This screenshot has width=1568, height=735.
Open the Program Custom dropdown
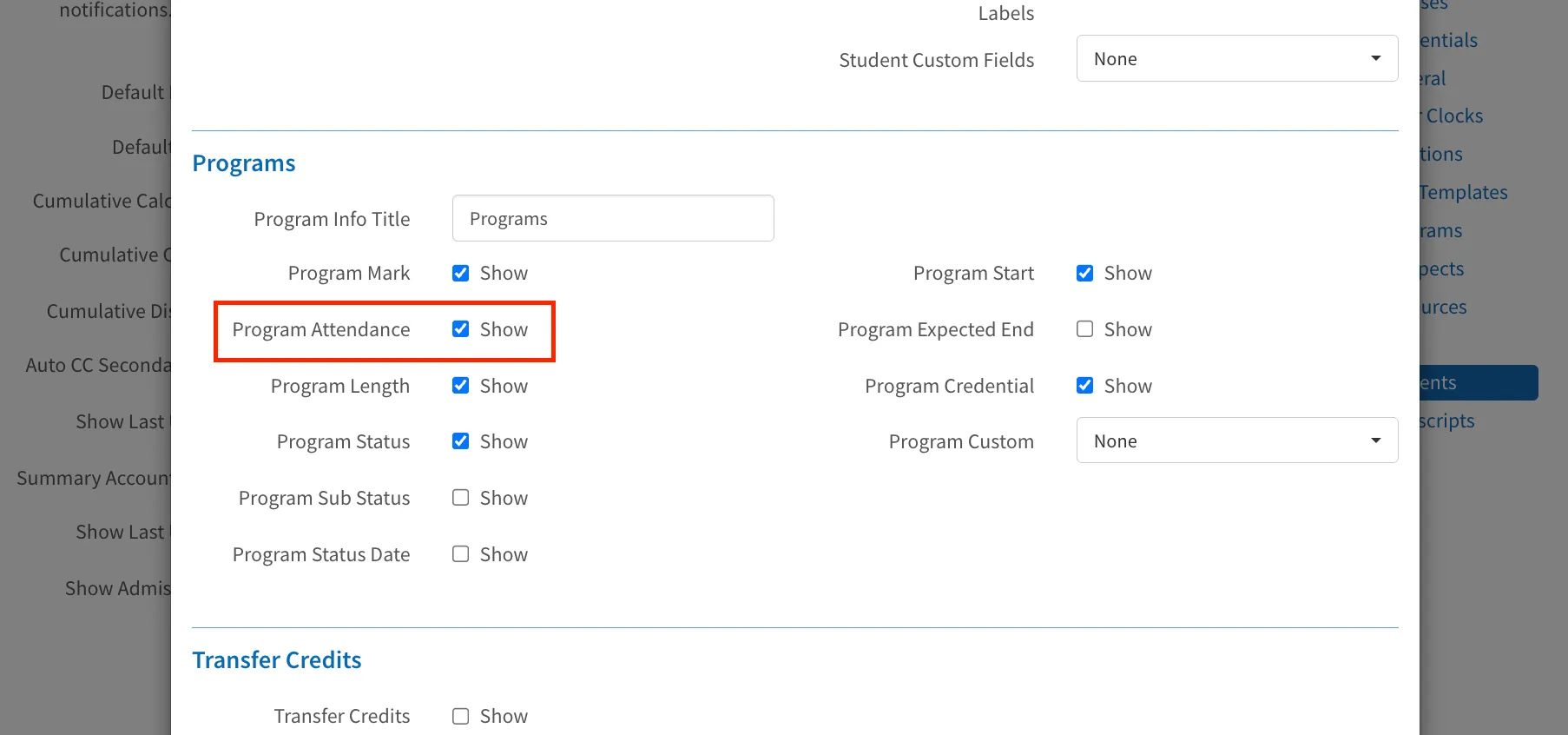tap(1237, 440)
